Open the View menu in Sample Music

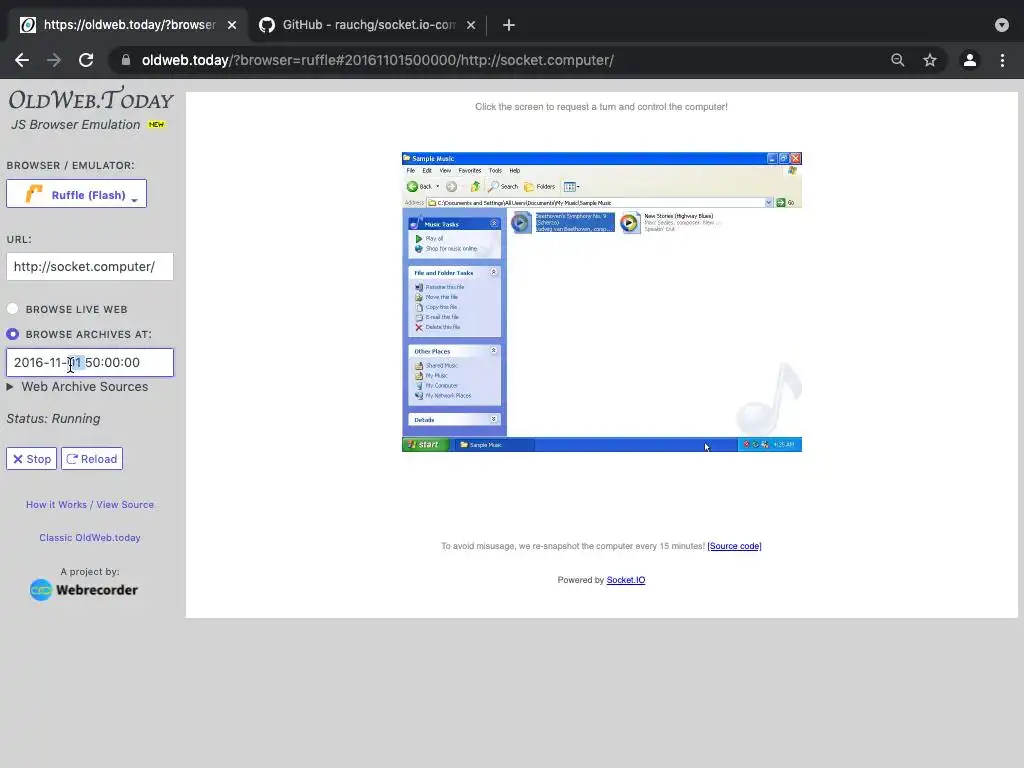(445, 170)
